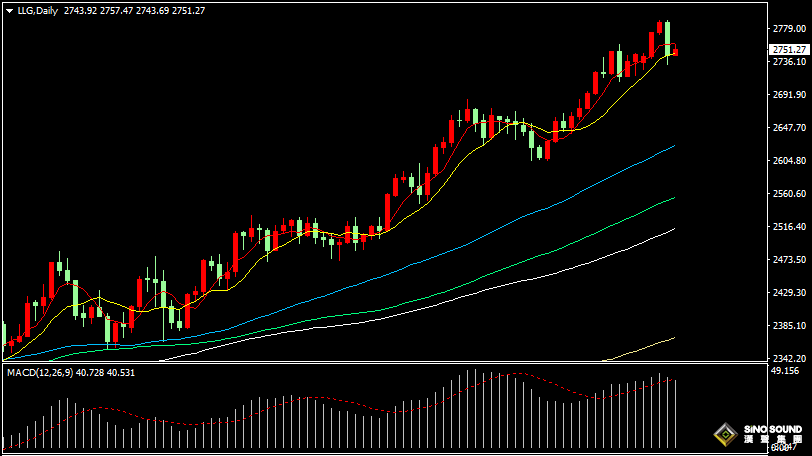The width and height of the screenshot is (812, 456).
Task: Click the current price tag 2751.27
Action: [x=789, y=49]
